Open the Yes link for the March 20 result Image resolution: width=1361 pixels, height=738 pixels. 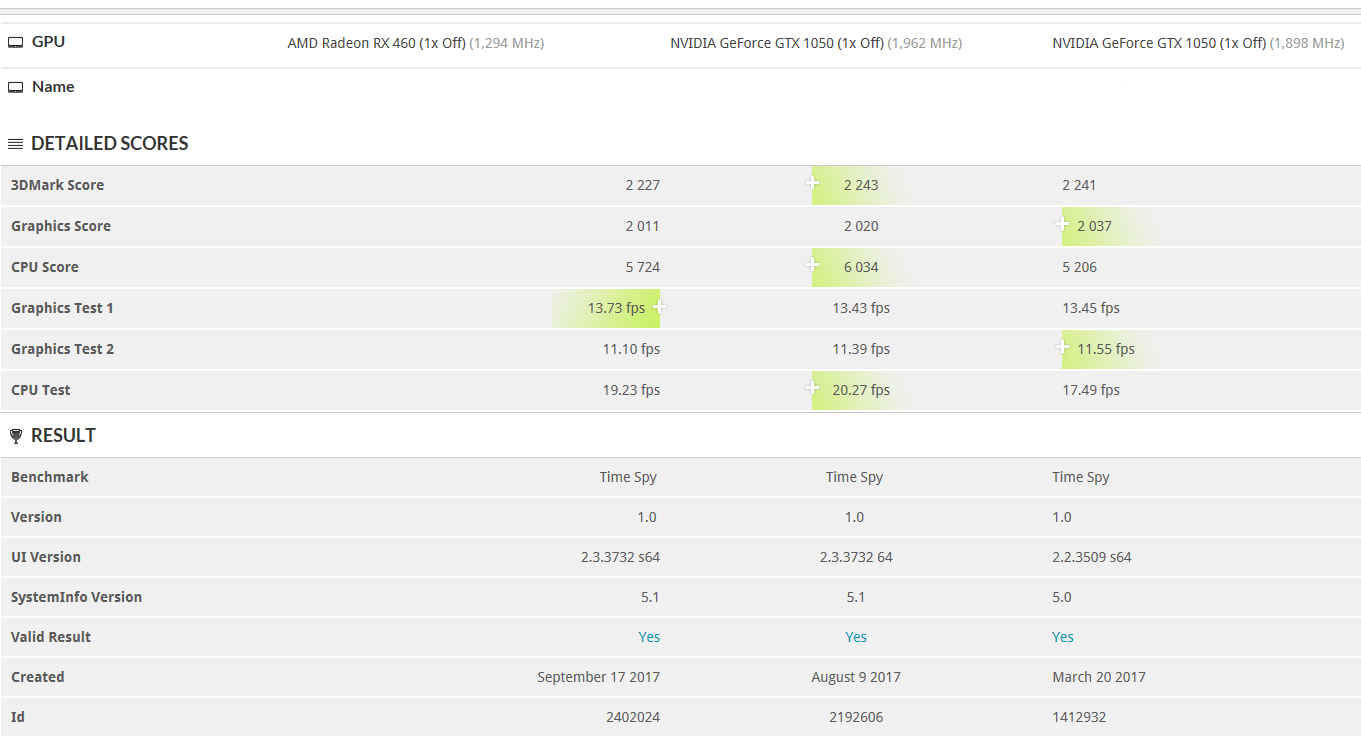1063,637
